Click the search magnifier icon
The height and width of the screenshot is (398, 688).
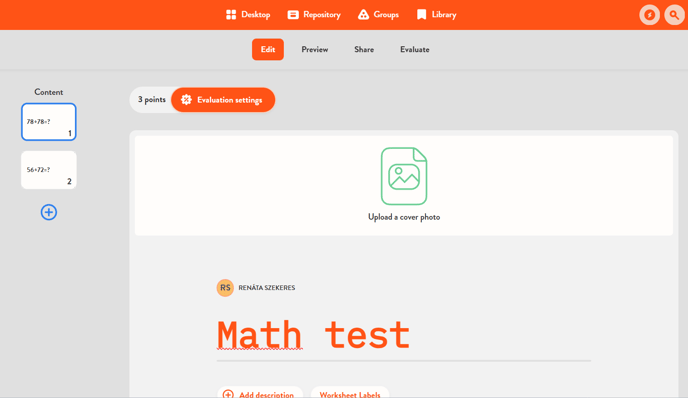[674, 15]
